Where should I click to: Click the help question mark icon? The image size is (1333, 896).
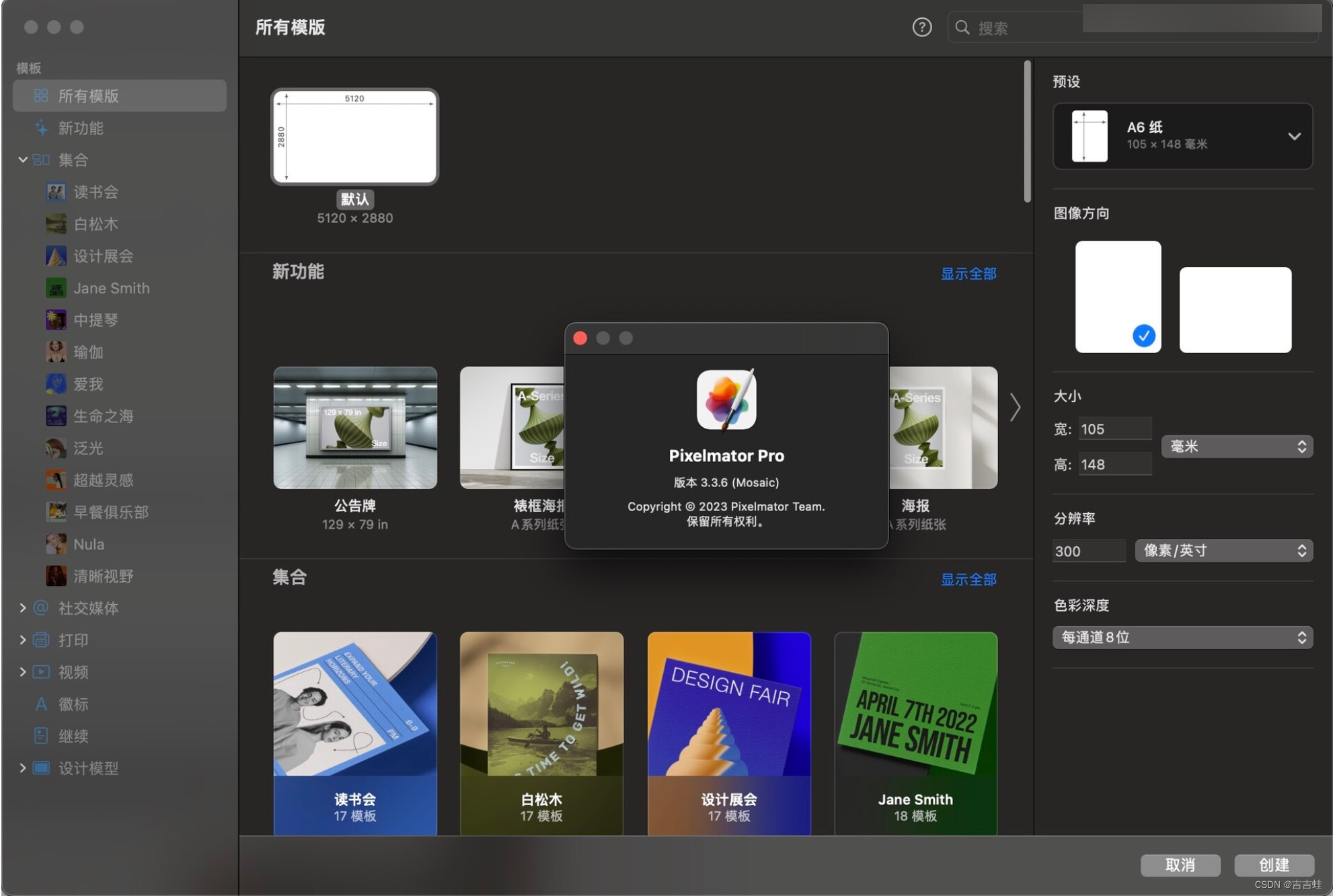click(921, 28)
